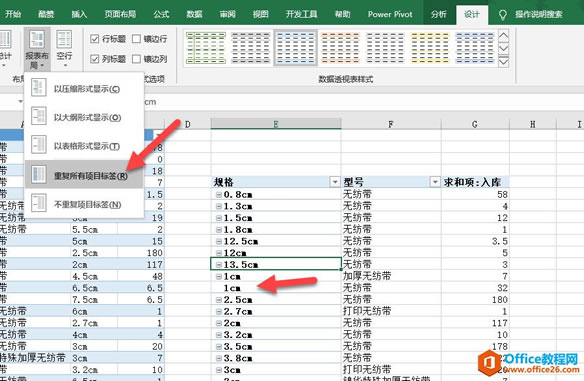Collapse the 12cm pivot row group
The height and width of the screenshot is (381, 584).
click(219, 253)
